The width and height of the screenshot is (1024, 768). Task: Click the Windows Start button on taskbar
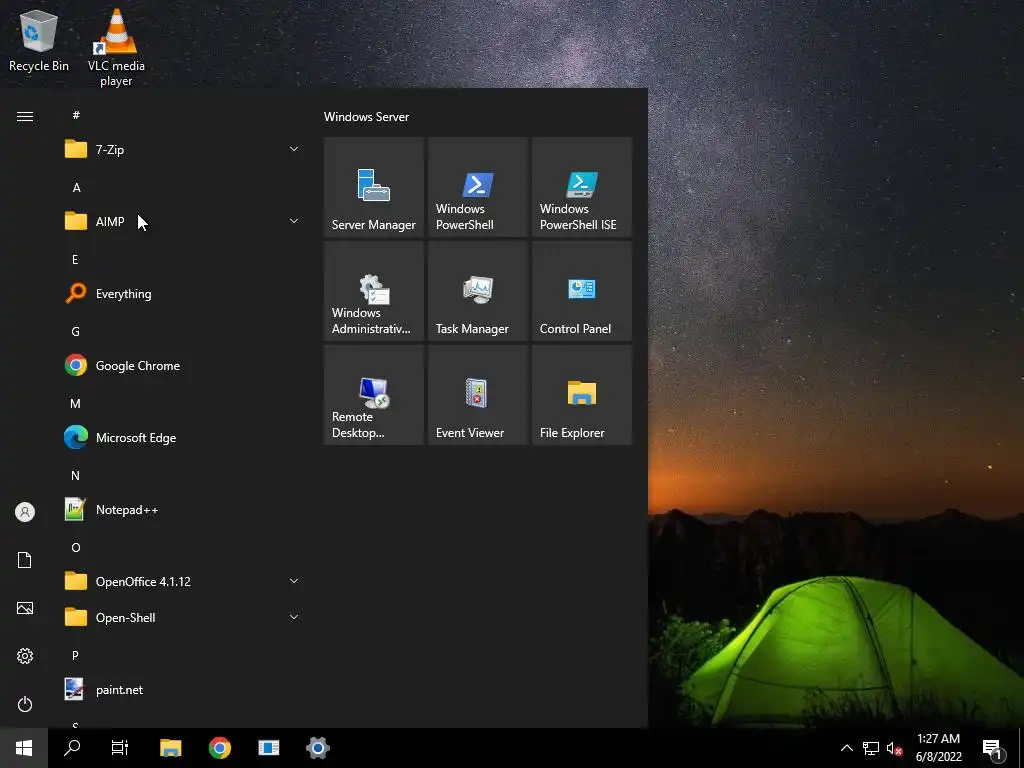pos(24,748)
